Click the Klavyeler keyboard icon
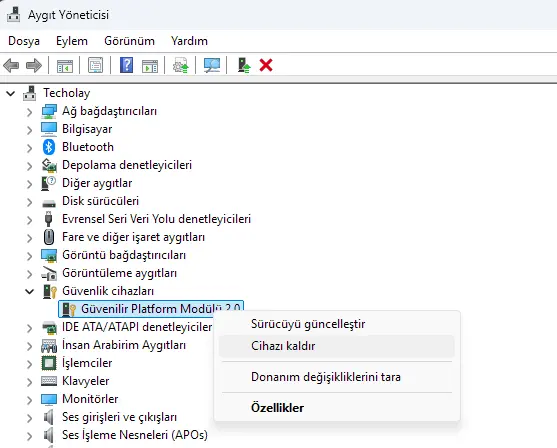This screenshot has height=448, width=557. [x=49, y=381]
